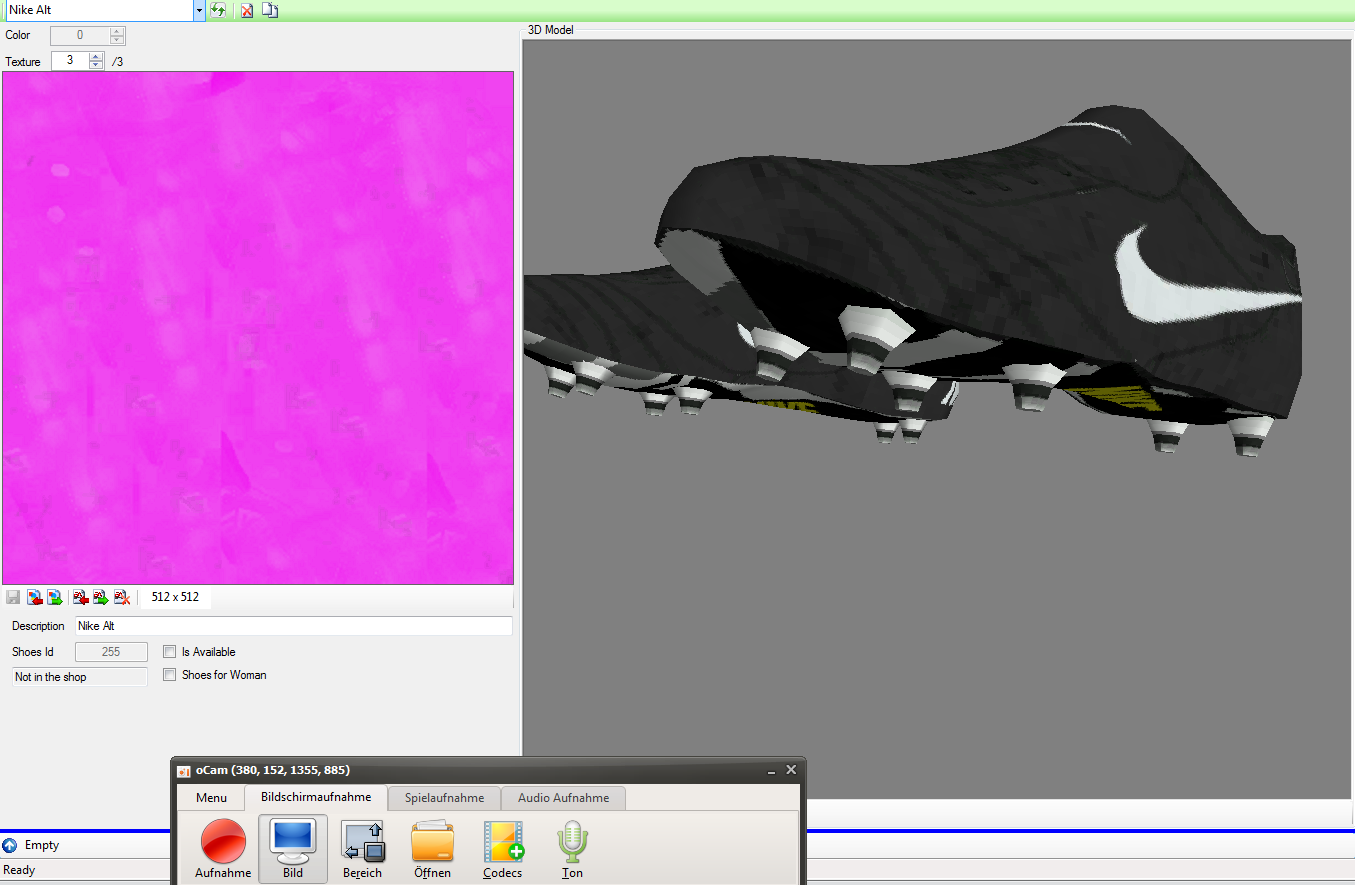Screen dimensions: 1355x885
Task: Click the Not in the shop field
Action: [x=80, y=677]
